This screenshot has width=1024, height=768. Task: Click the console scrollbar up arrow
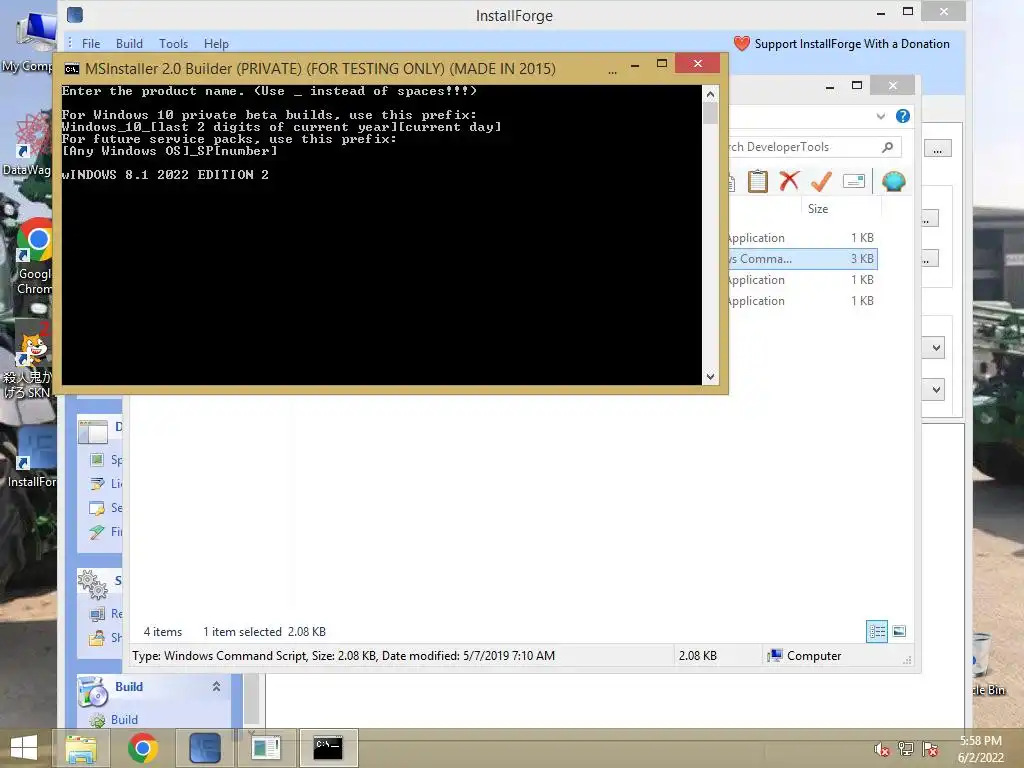pyautogui.click(x=711, y=94)
